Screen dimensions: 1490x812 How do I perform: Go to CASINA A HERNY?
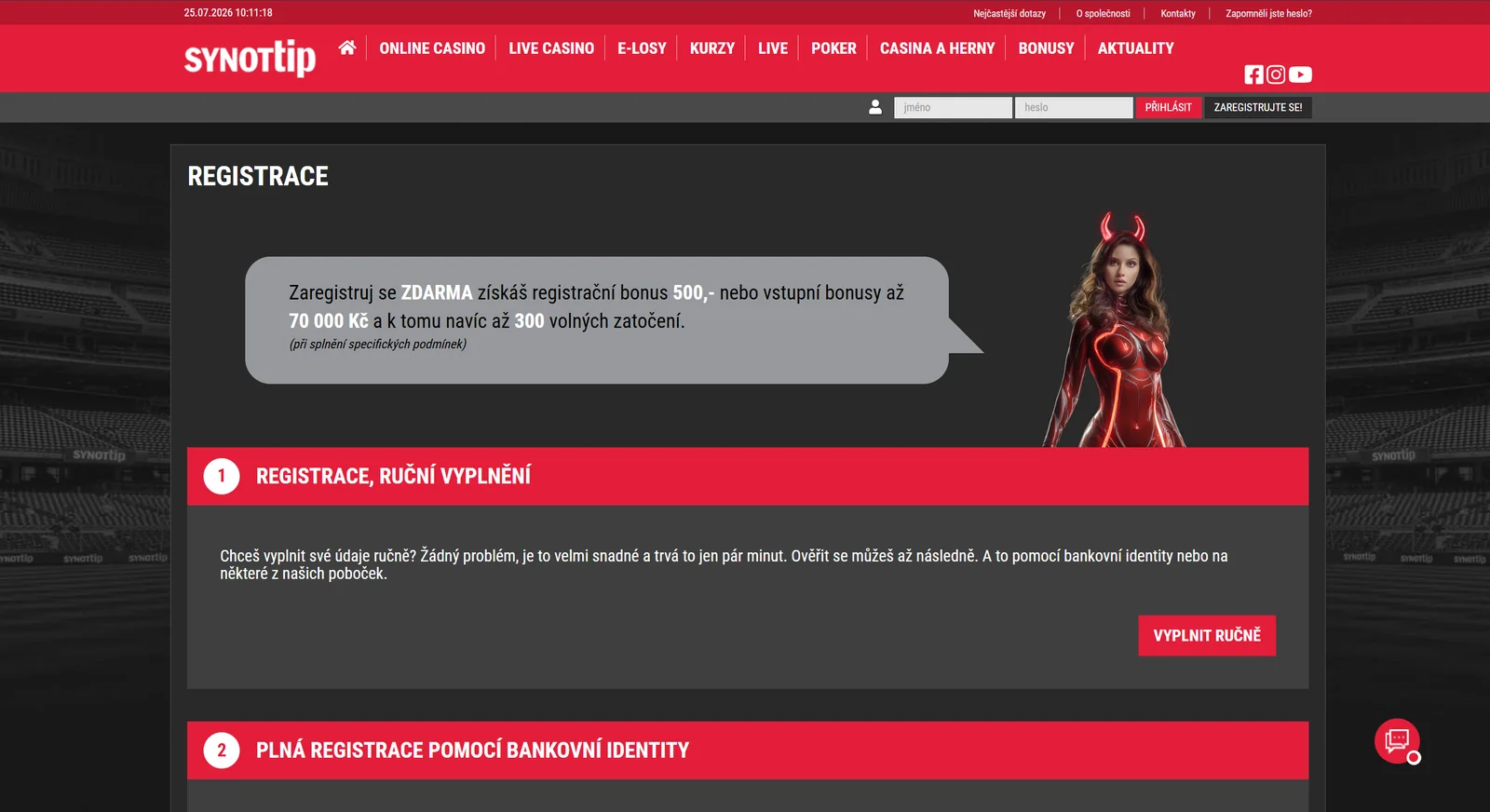click(937, 48)
